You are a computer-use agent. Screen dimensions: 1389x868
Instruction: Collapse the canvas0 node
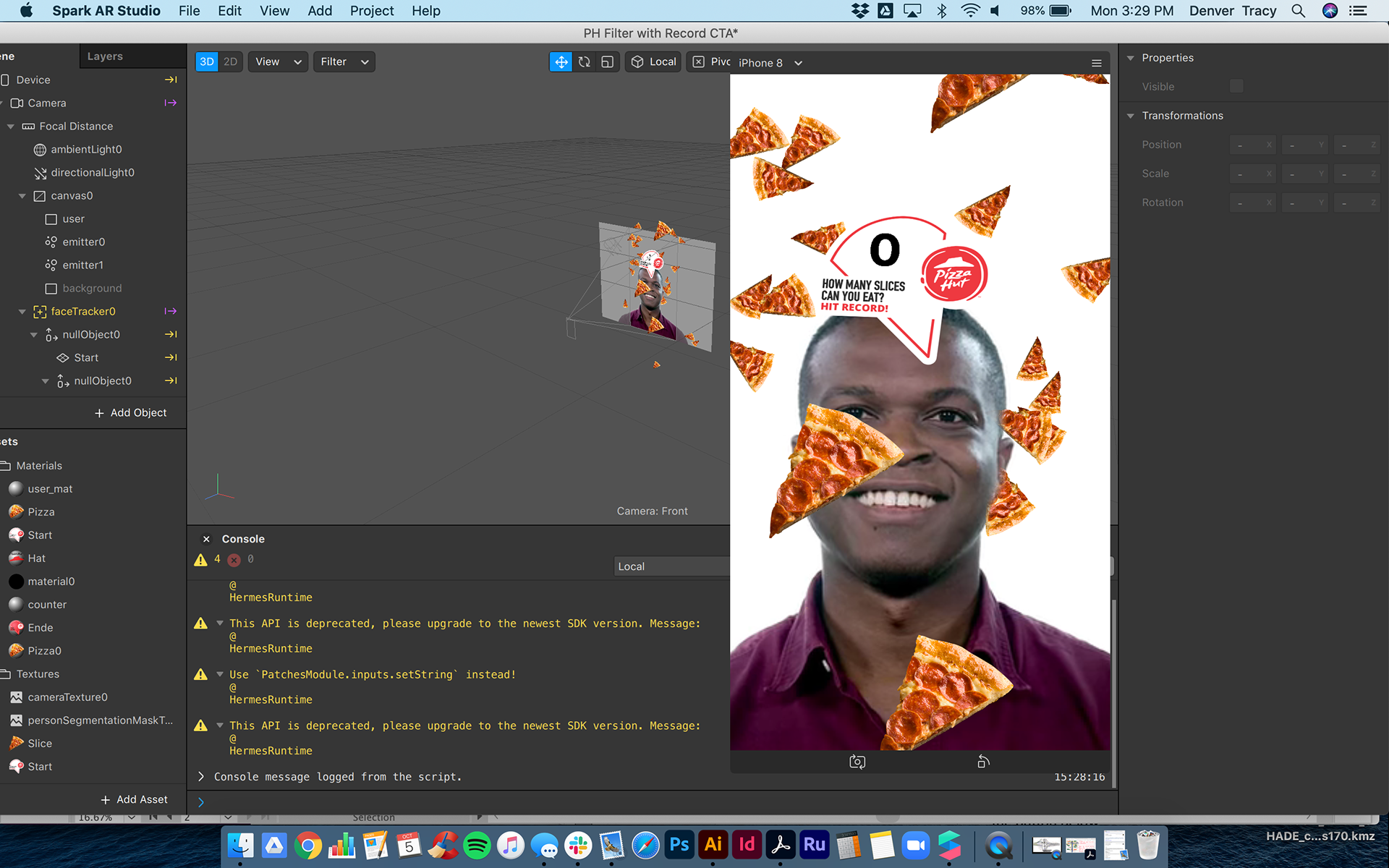tap(22, 196)
